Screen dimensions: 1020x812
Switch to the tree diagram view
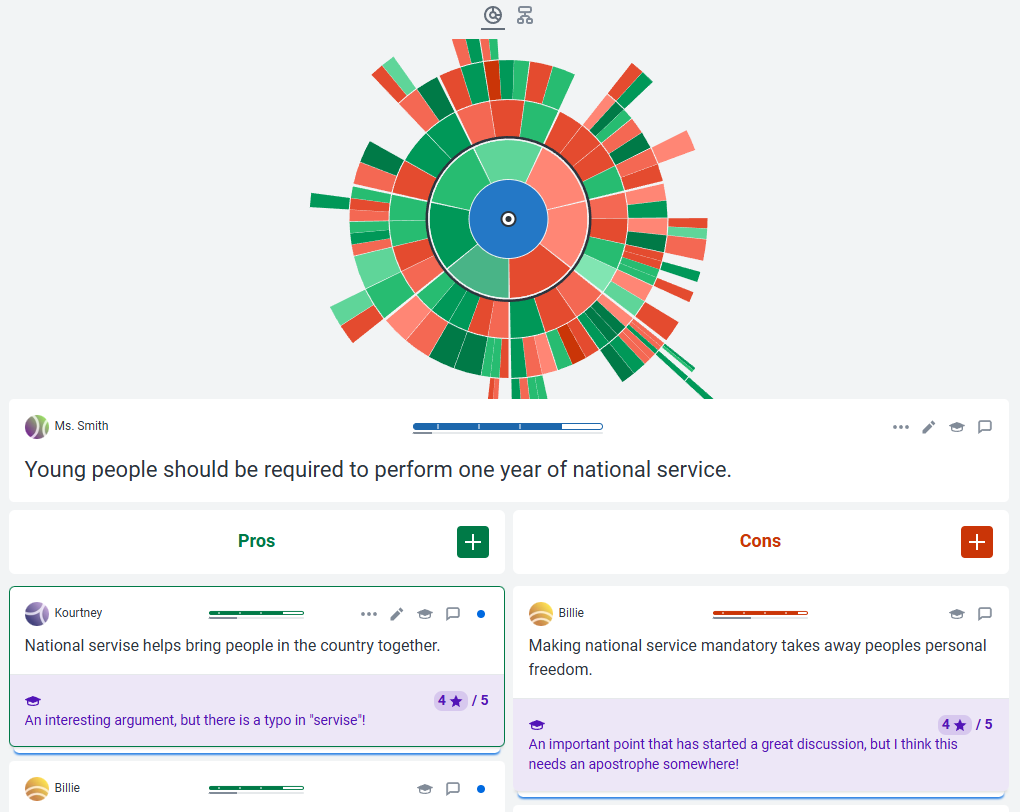(525, 15)
